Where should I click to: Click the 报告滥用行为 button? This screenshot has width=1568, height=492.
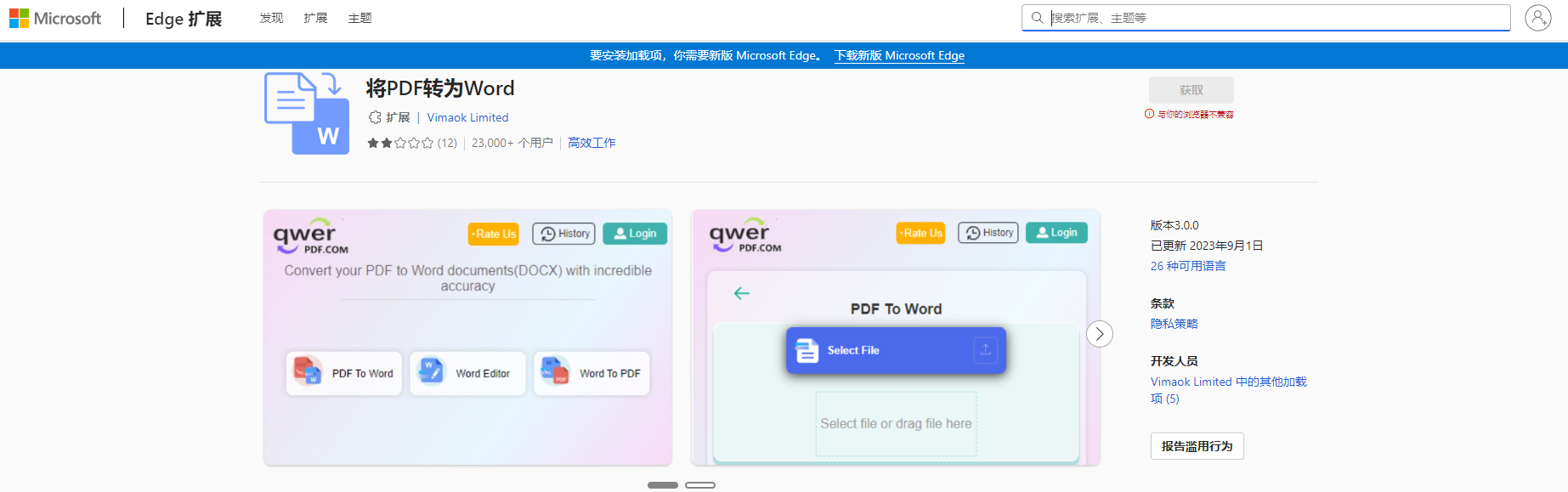[x=1197, y=446]
